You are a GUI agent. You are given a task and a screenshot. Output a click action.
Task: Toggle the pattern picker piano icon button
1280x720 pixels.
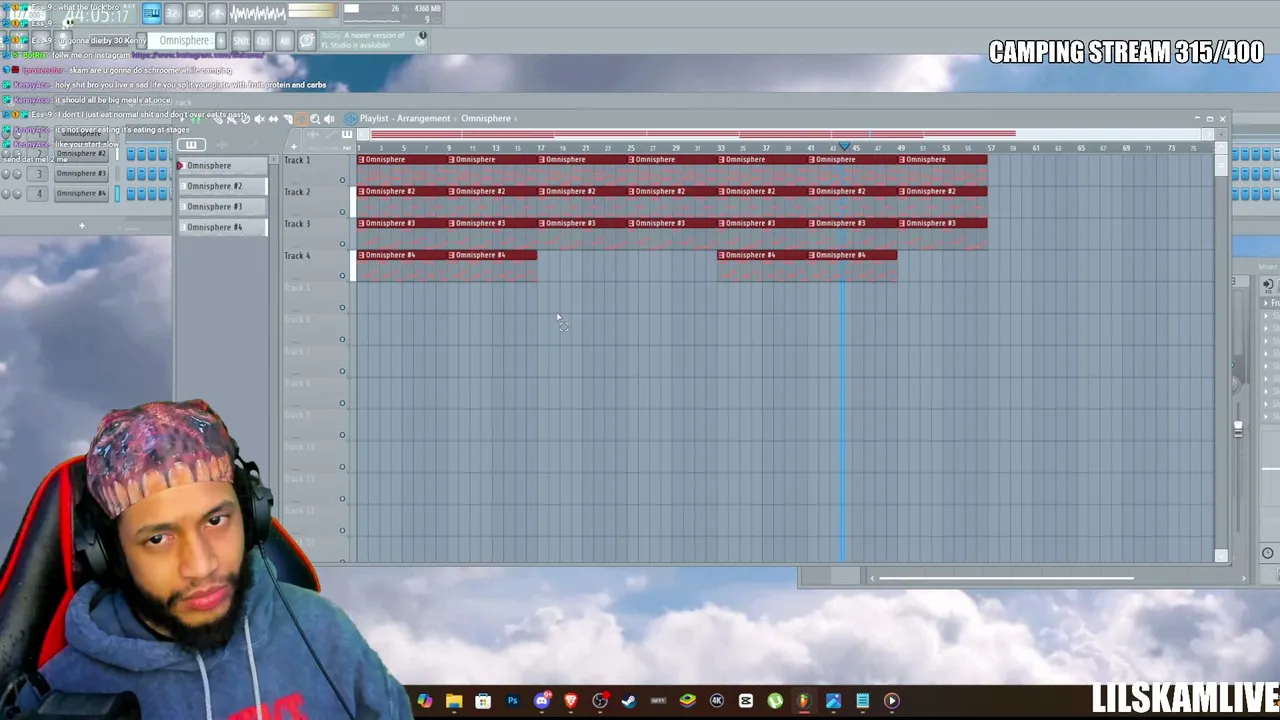click(191, 145)
